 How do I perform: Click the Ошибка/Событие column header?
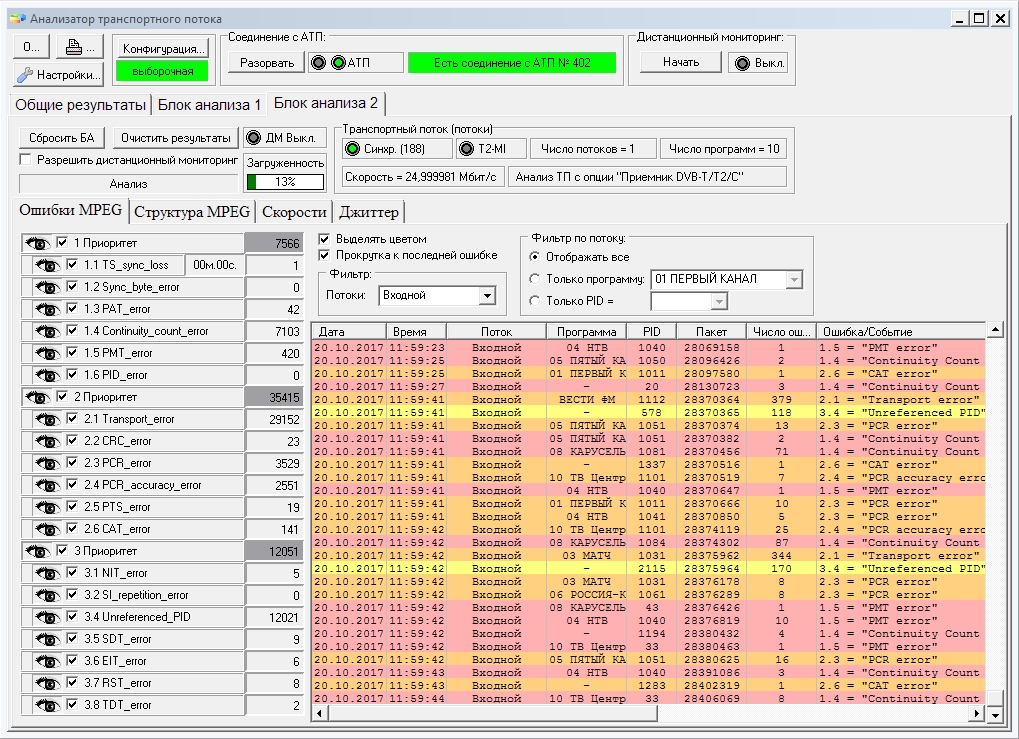click(x=900, y=331)
